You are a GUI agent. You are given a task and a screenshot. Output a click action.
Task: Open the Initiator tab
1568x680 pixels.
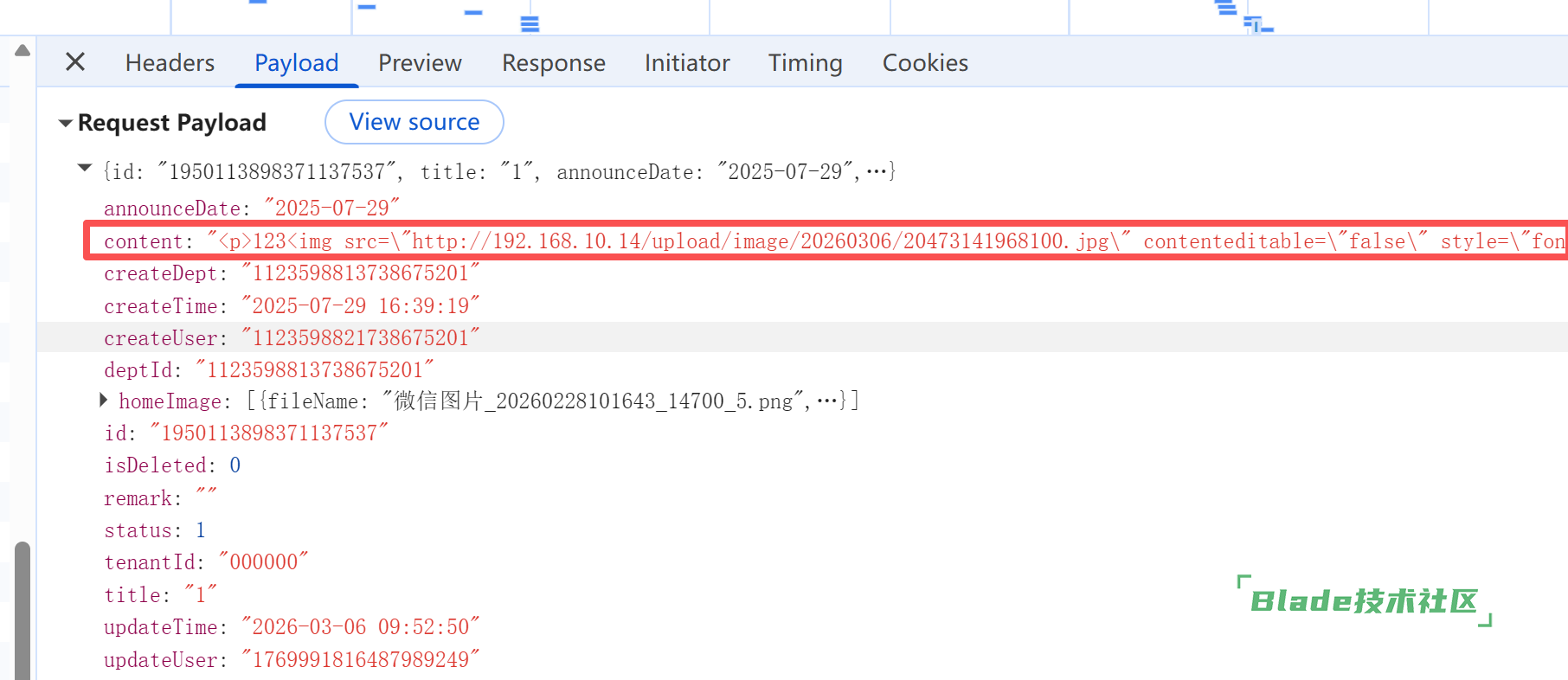686,63
